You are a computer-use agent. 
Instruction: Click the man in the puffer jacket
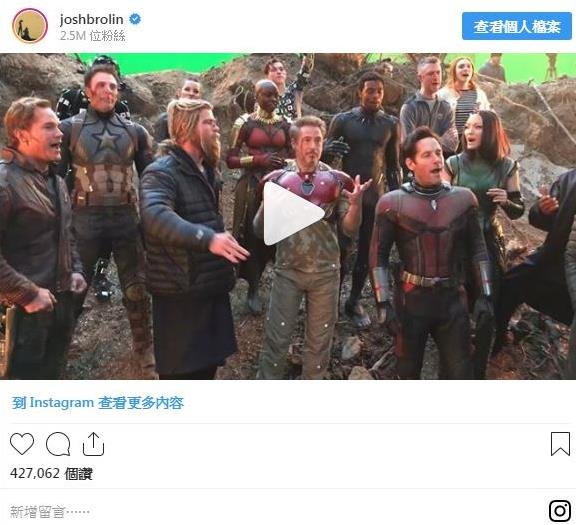pyautogui.click(x=187, y=235)
